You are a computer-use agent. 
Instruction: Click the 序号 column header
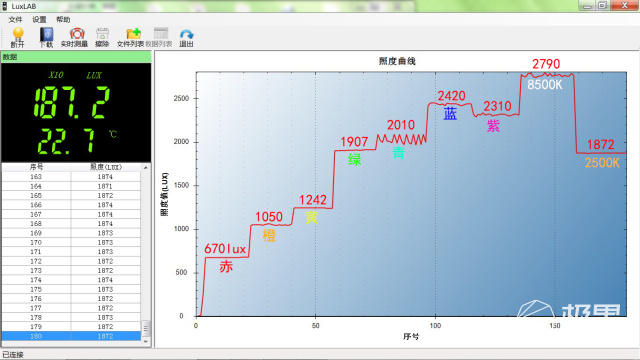pos(36,167)
